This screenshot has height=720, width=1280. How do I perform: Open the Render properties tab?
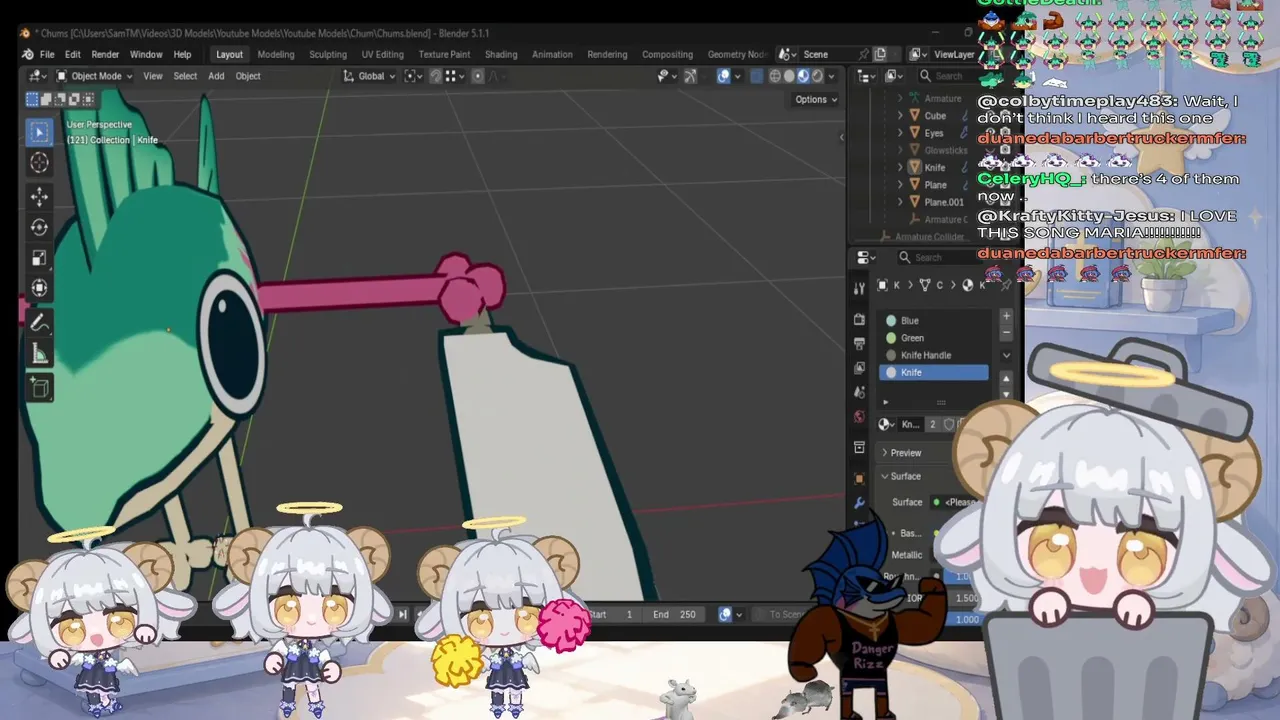click(859, 319)
